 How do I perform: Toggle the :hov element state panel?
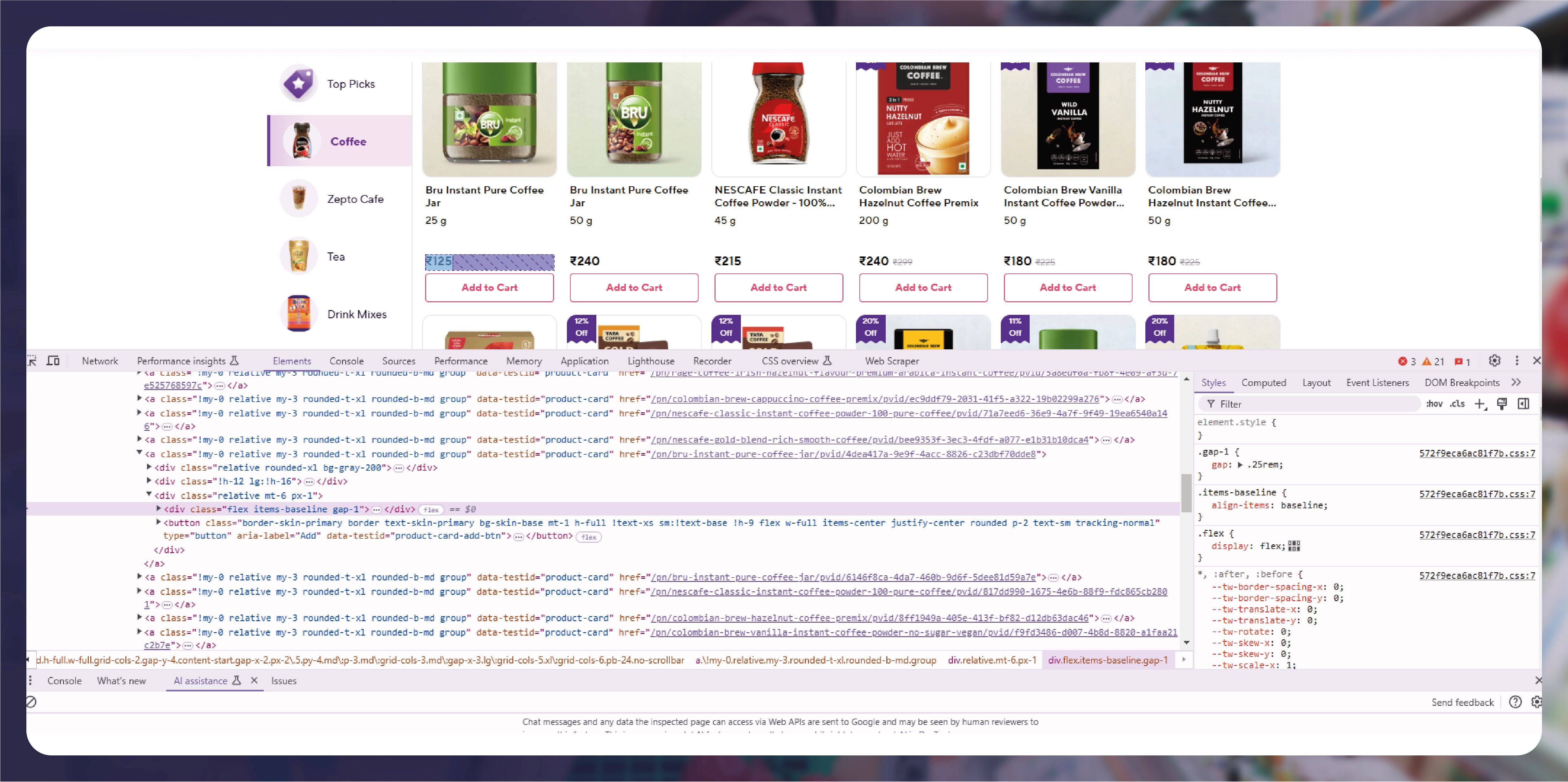(x=1434, y=404)
